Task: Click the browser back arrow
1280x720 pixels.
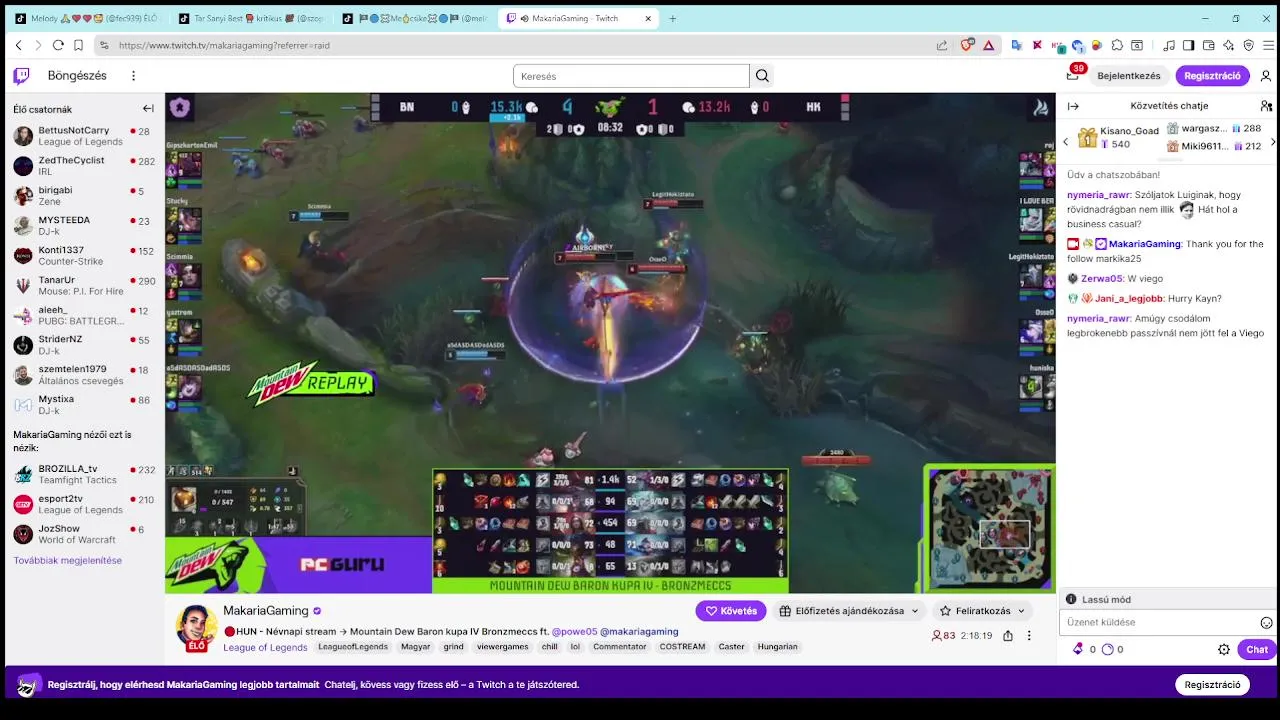Action: coord(18,45)
